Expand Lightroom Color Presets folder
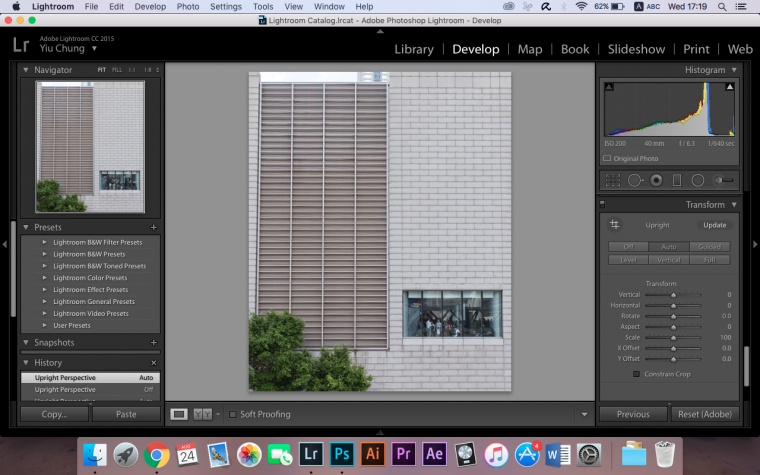 coord(45,278)
